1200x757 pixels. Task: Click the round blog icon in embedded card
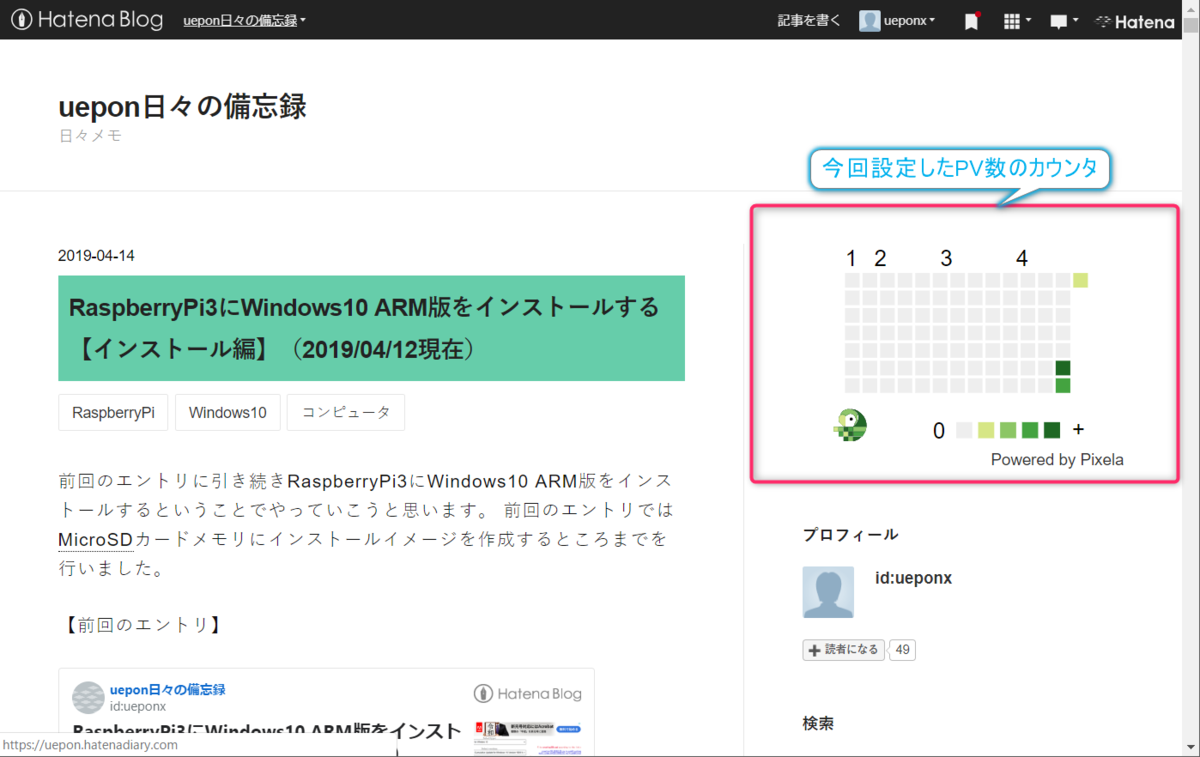pyautogui.click(x=88, y=698)
